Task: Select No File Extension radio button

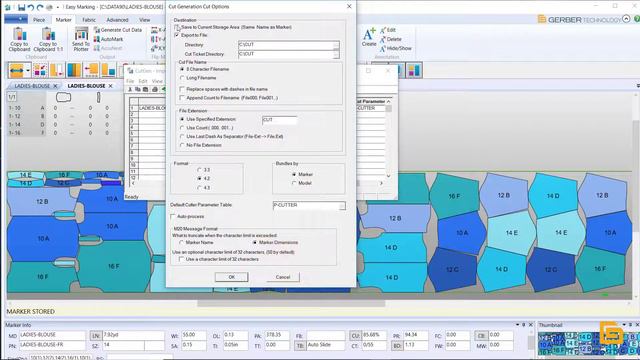Action: pyautogui.click(x=182, y=145)
